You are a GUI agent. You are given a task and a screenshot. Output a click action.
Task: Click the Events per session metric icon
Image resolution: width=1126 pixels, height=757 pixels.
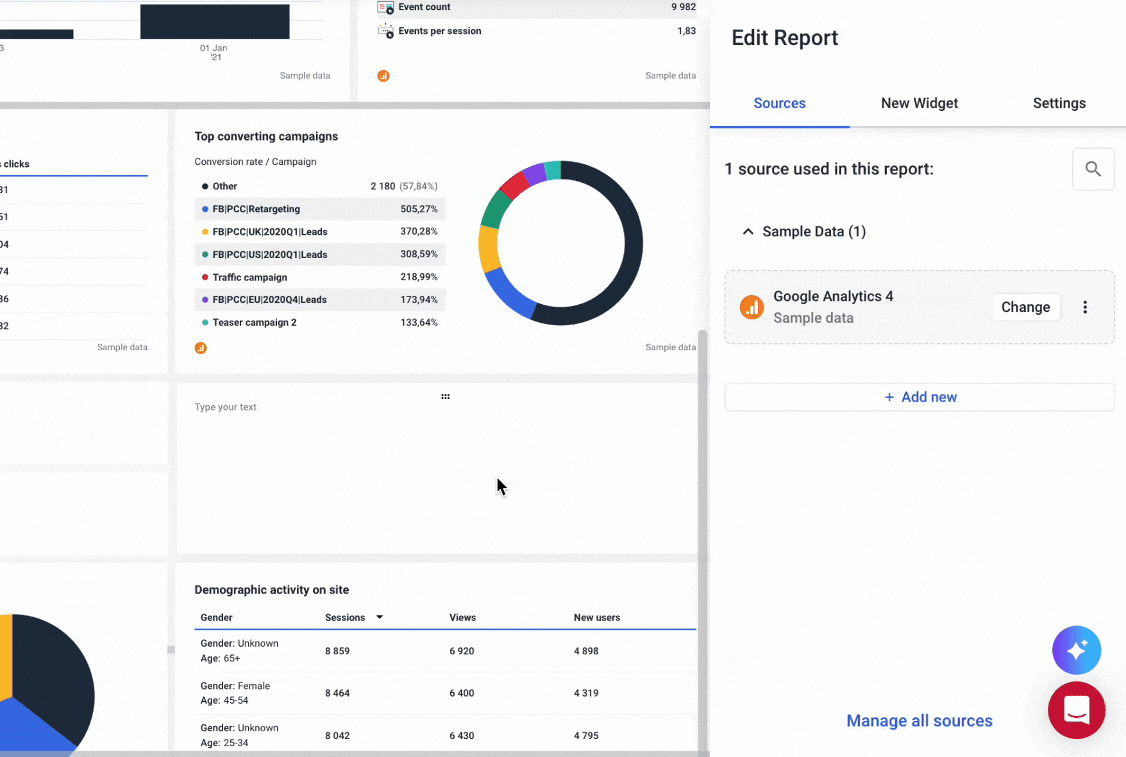tap(386, 31)
